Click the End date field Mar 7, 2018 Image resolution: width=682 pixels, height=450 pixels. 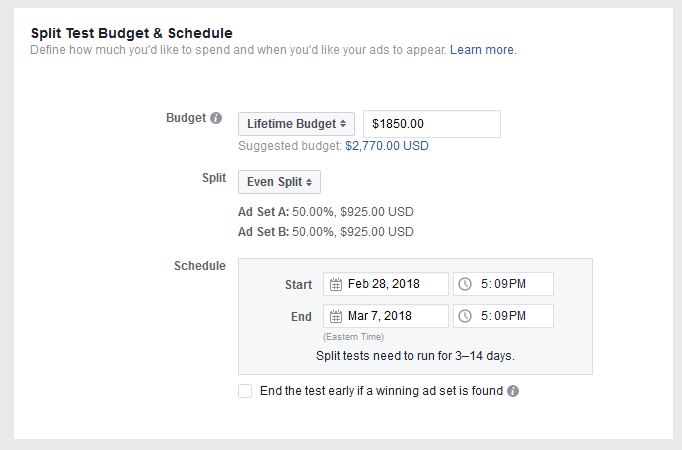click(386, 316)
